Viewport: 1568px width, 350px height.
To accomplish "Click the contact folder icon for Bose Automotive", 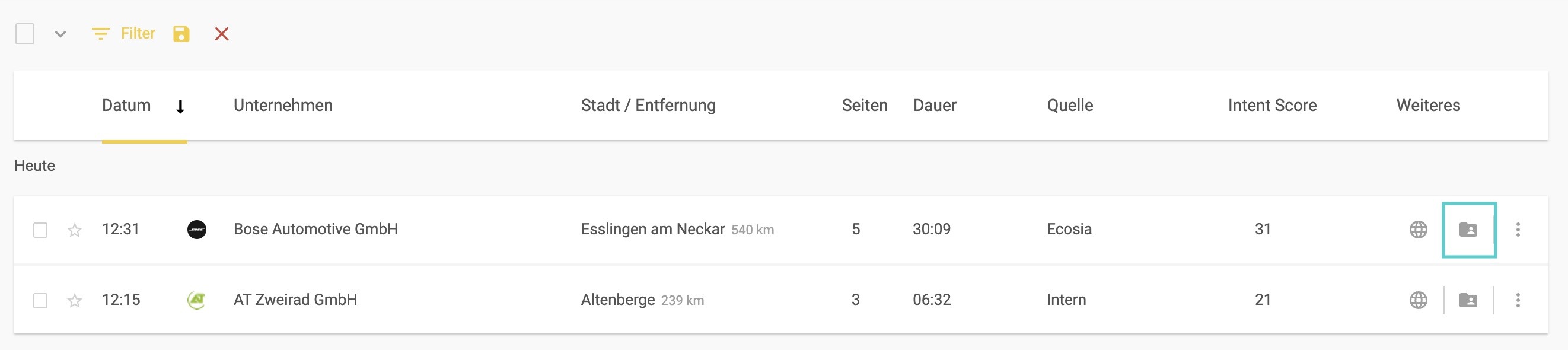I will pos(1468,230).
